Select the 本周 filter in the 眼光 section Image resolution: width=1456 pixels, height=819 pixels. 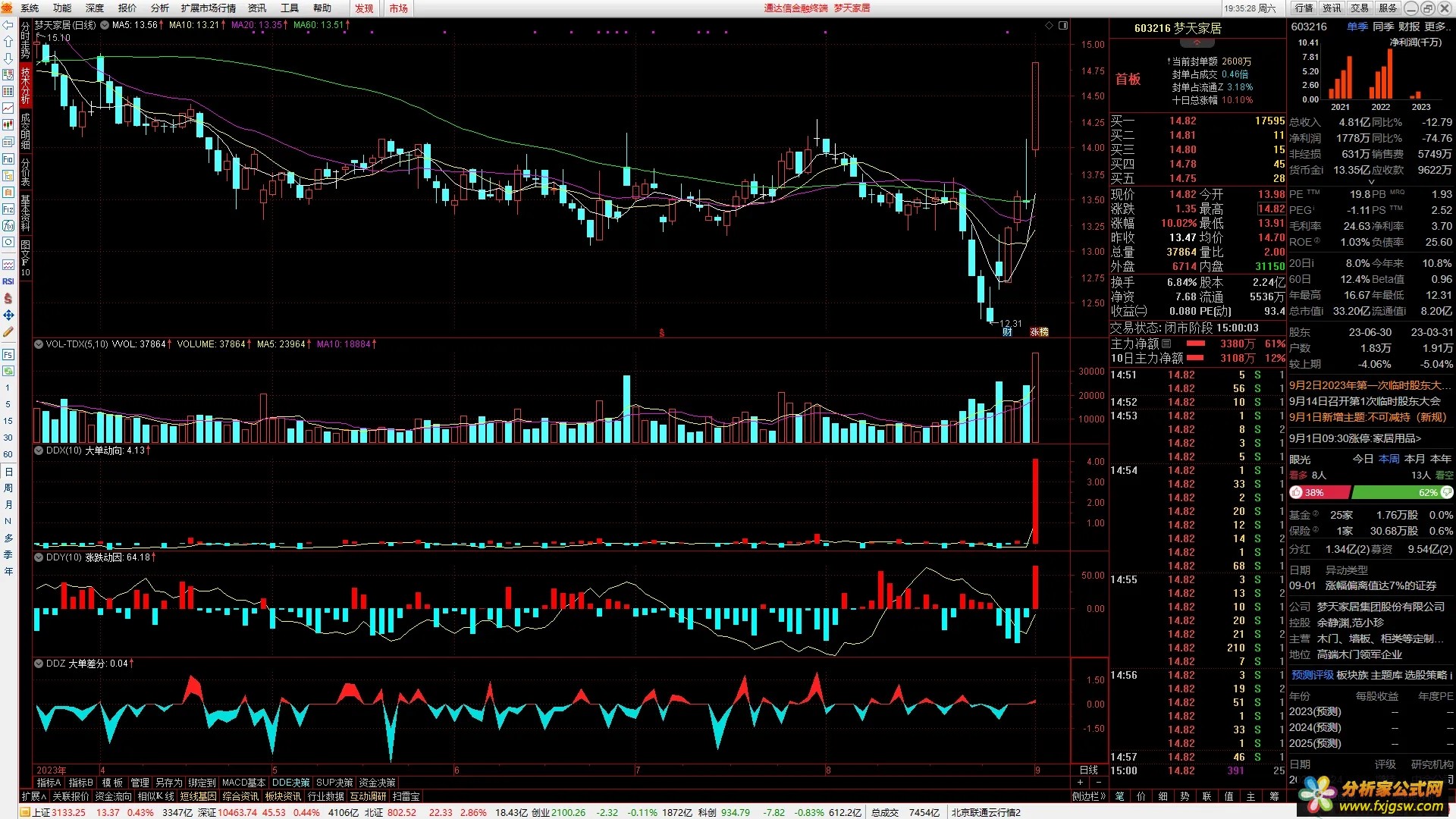pyautogui.click(x=1389, y=459)
